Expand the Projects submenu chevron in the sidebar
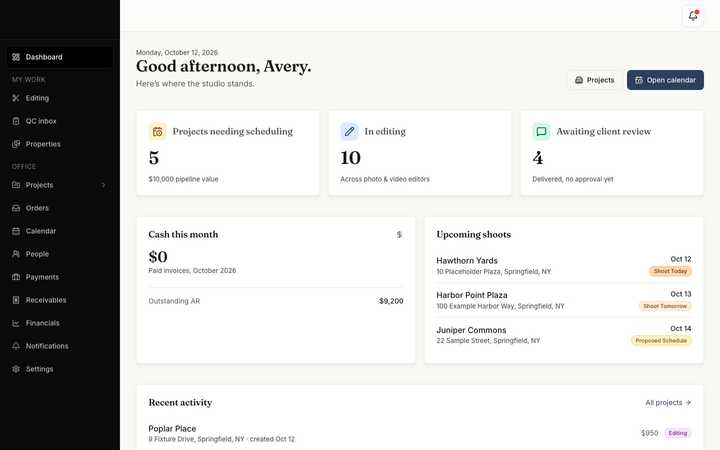 pos(103,185)
